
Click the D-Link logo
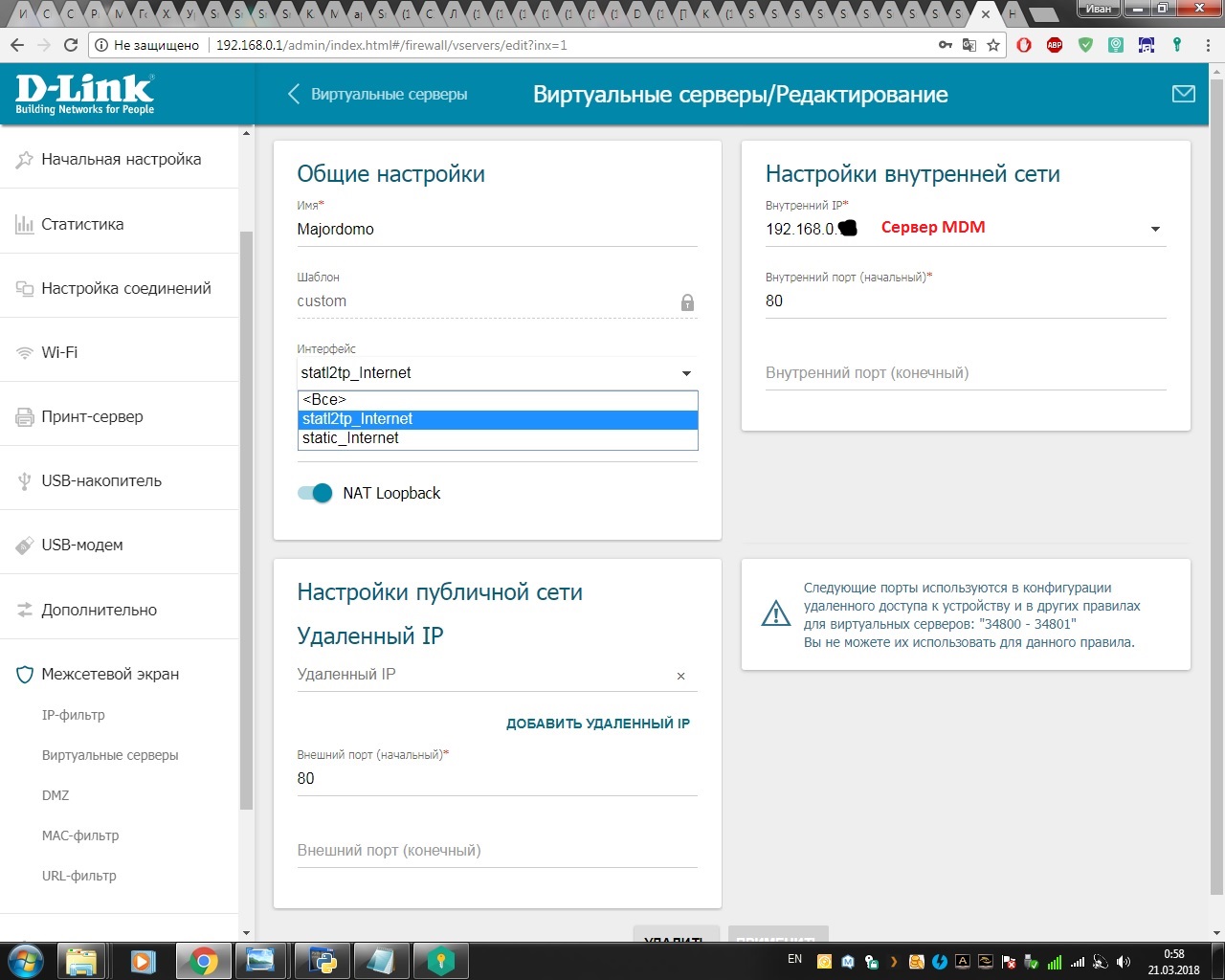pos(84,94)
